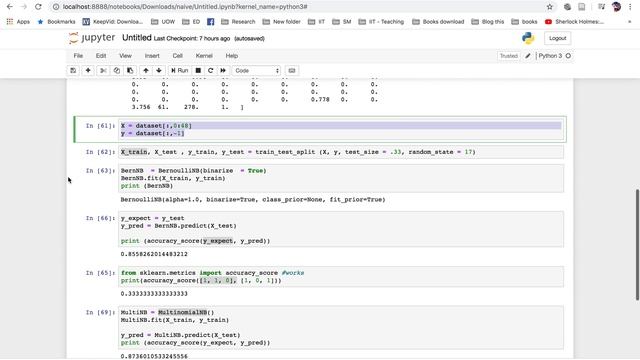Click the output value 0.8558262014483212
640x360 pixels.
[x=154, y=254]
